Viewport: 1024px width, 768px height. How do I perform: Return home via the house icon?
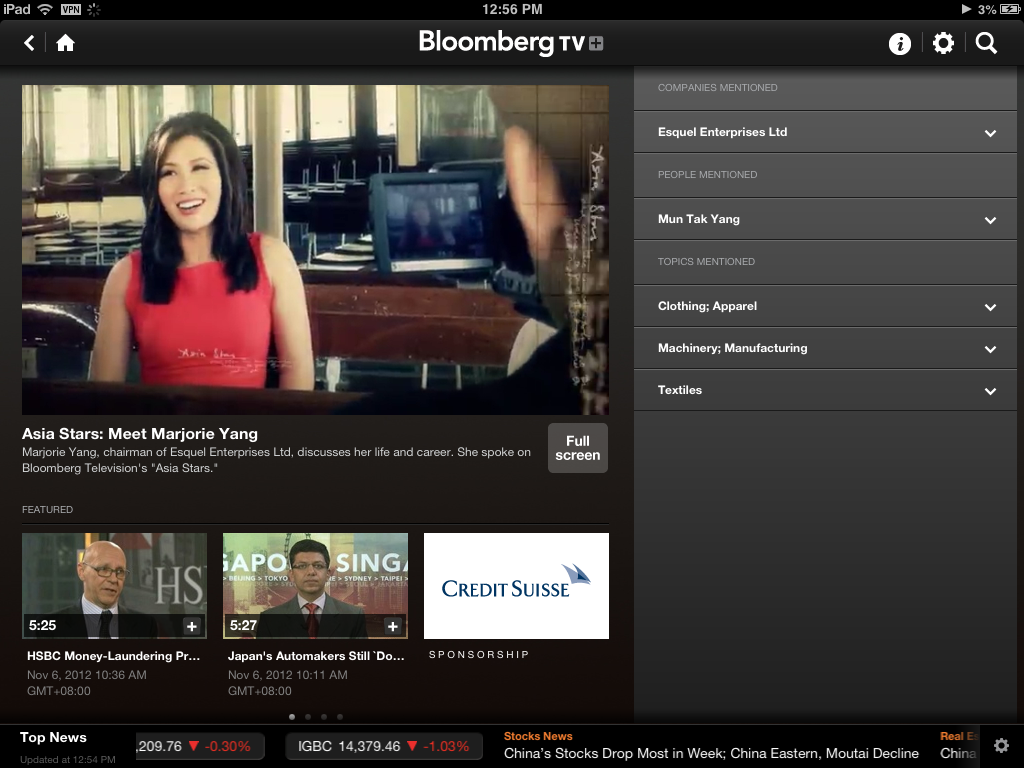tap(65, 43)
